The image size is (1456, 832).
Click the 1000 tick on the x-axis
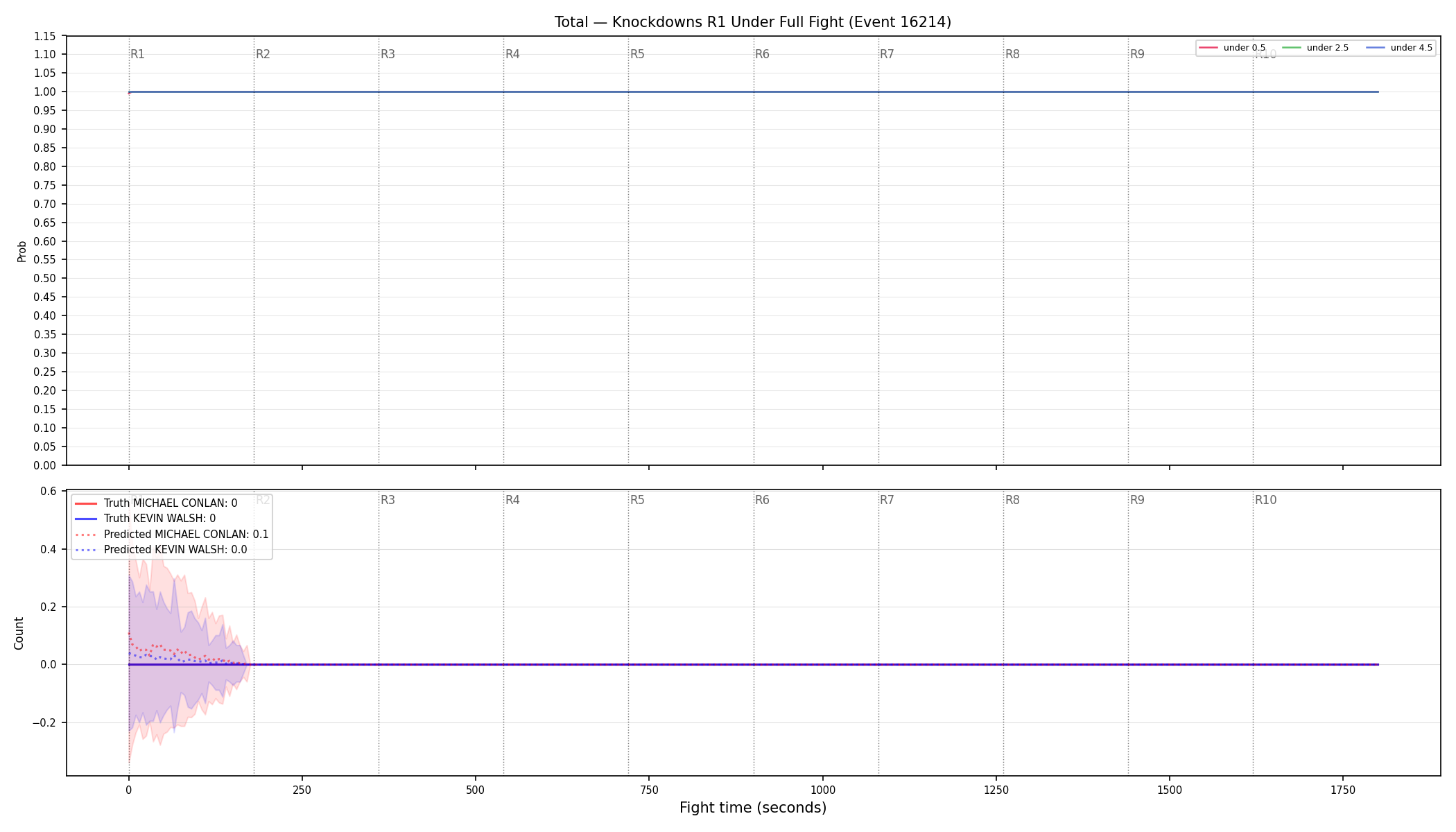(x=823, y=790)
